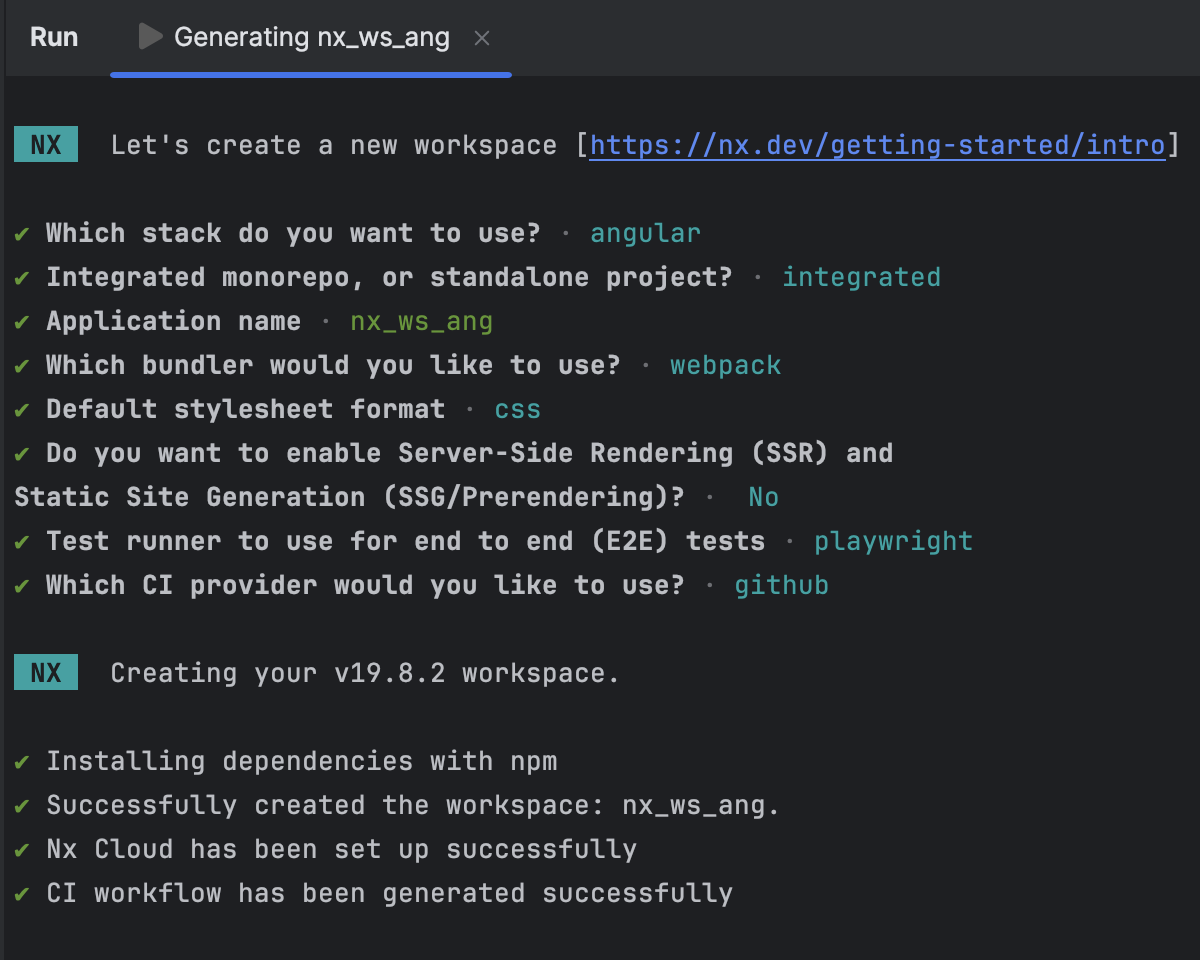
Task: Click the checkmark beside the E2E test runner question
Action: click(x=22, y=540)
